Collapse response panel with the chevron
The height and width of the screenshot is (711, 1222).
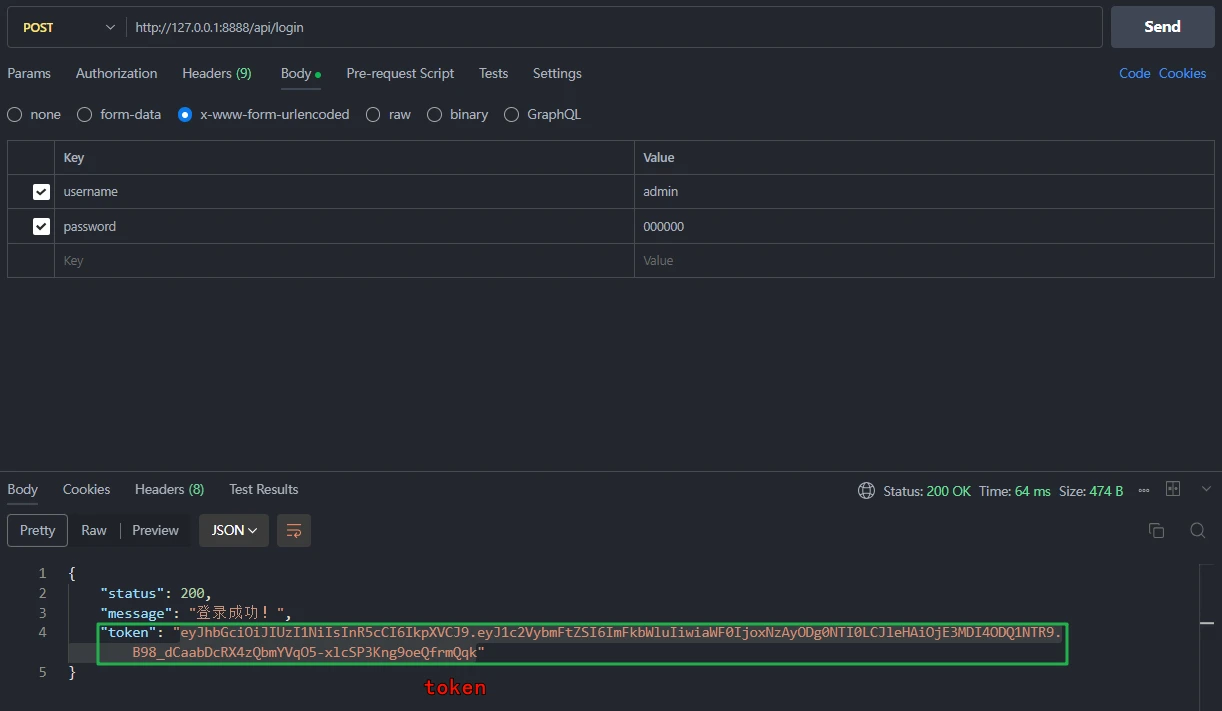[x=1206, y=489]
